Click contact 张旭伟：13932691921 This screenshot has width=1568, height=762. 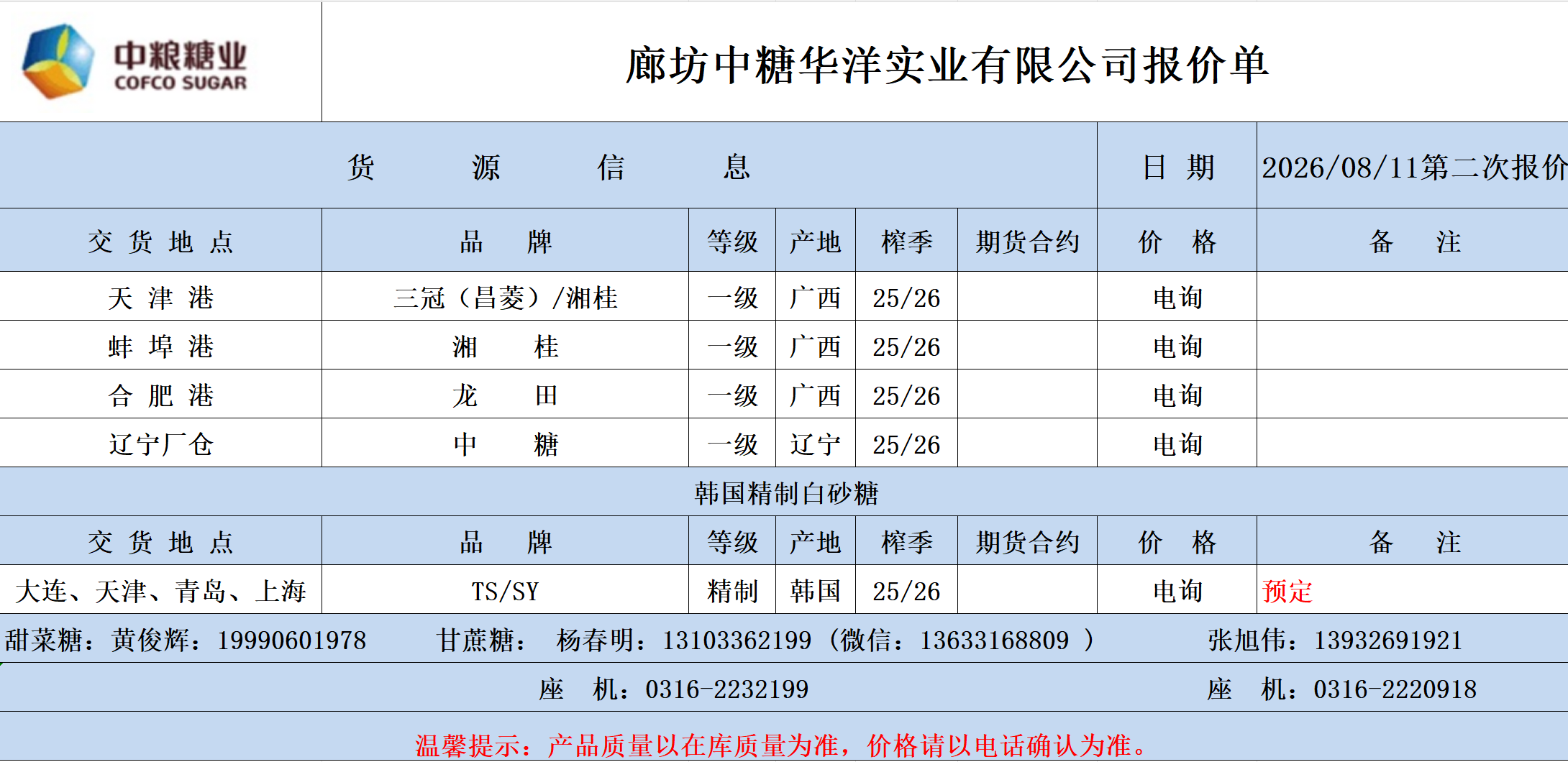click(x=1335, y=640)
